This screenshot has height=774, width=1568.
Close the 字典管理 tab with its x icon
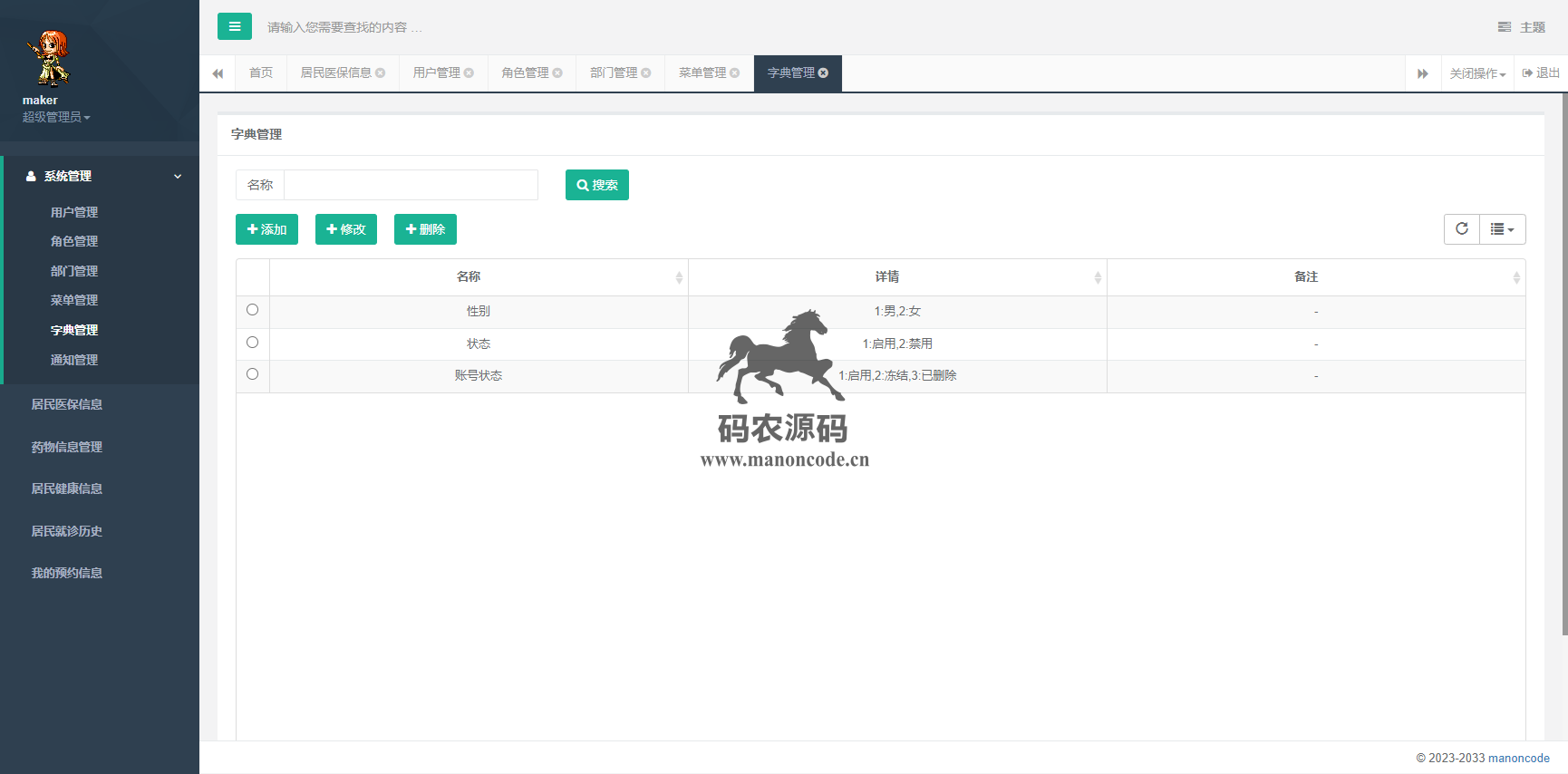[x=823, y=73]
